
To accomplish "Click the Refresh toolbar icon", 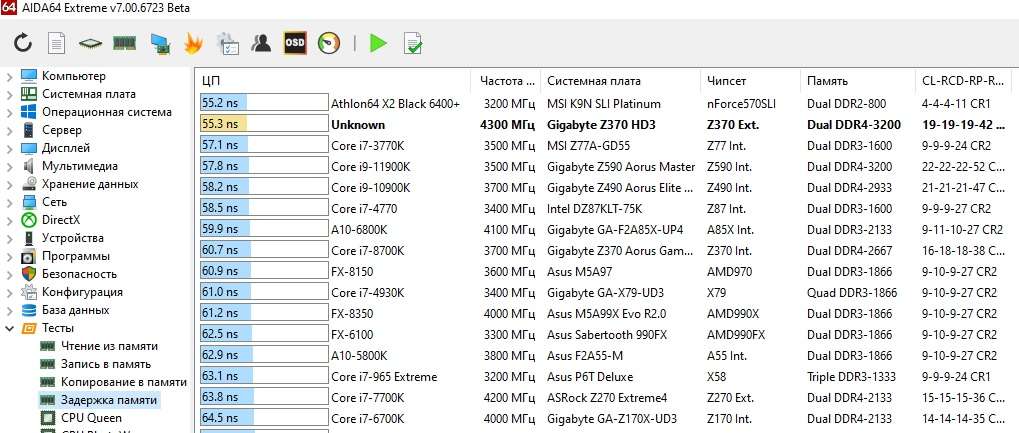I will 23,44.
